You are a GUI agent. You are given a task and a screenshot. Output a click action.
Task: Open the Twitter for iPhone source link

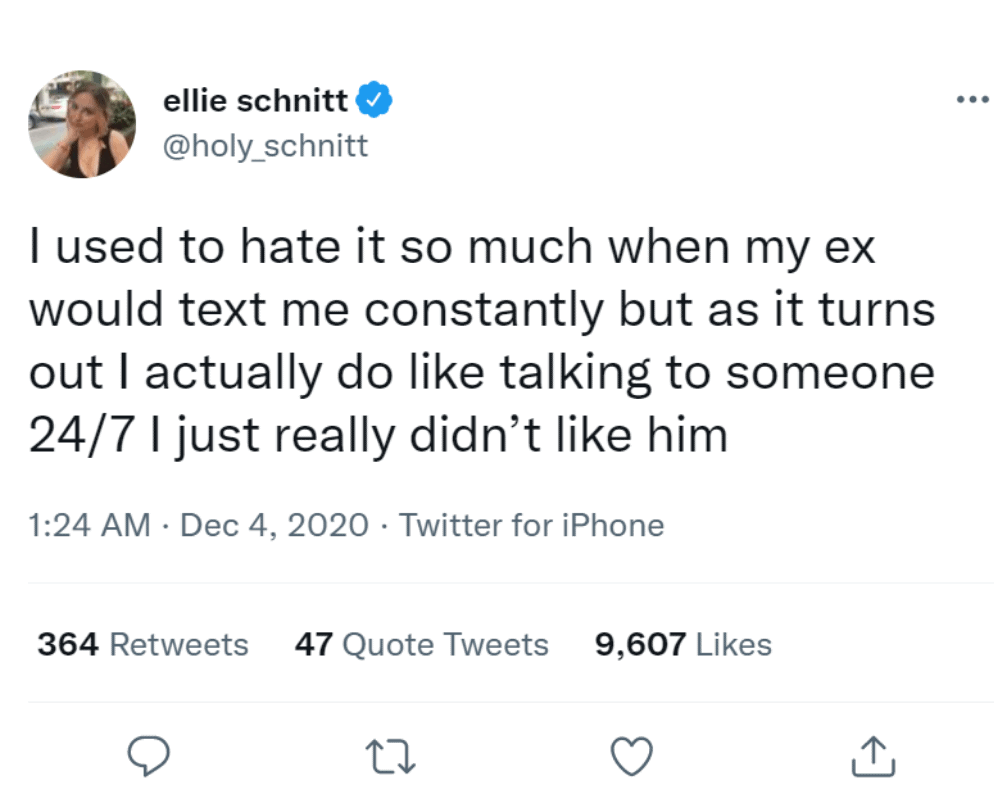(532, 525)
